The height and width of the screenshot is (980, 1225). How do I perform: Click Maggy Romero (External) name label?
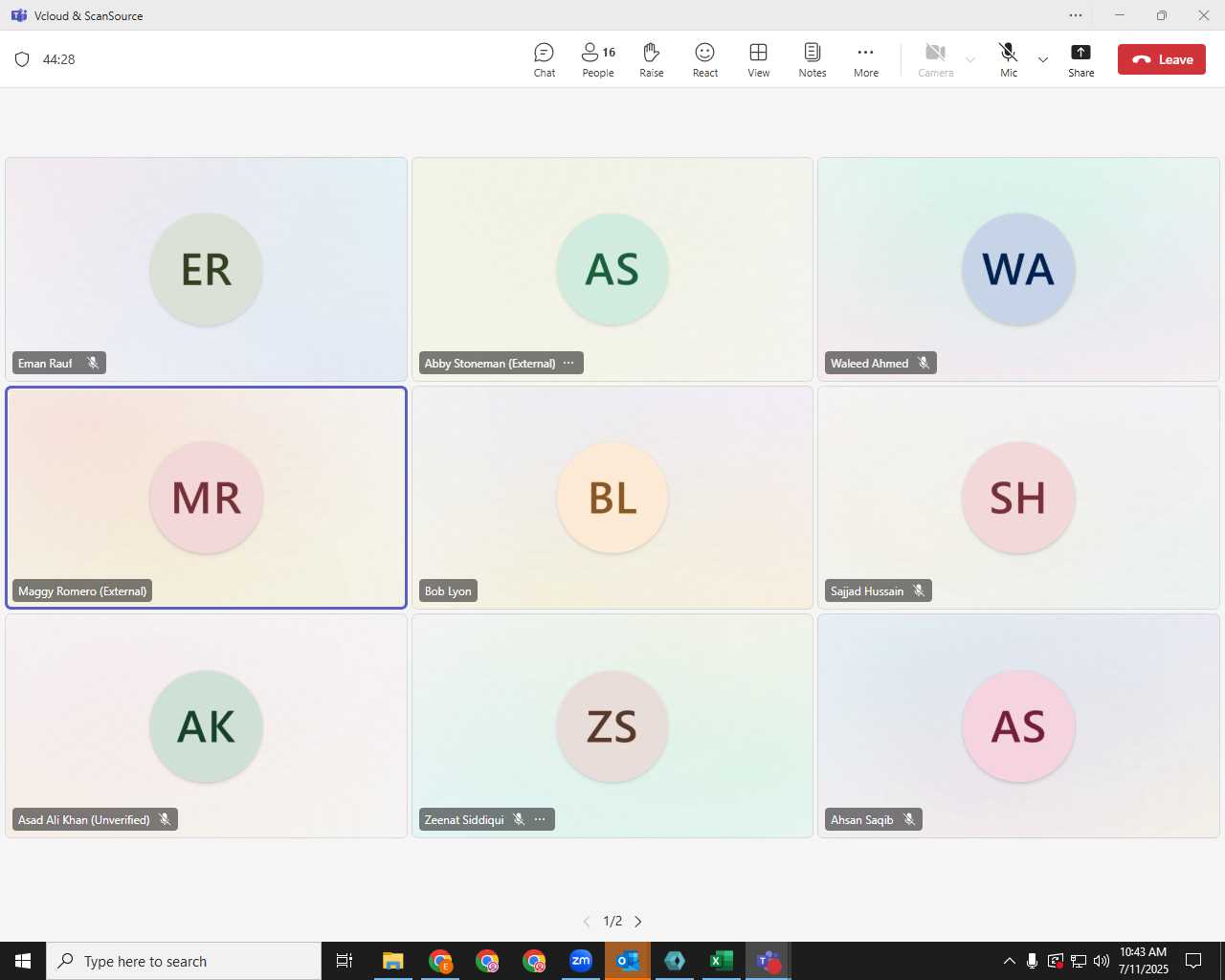tap(82, 591)
